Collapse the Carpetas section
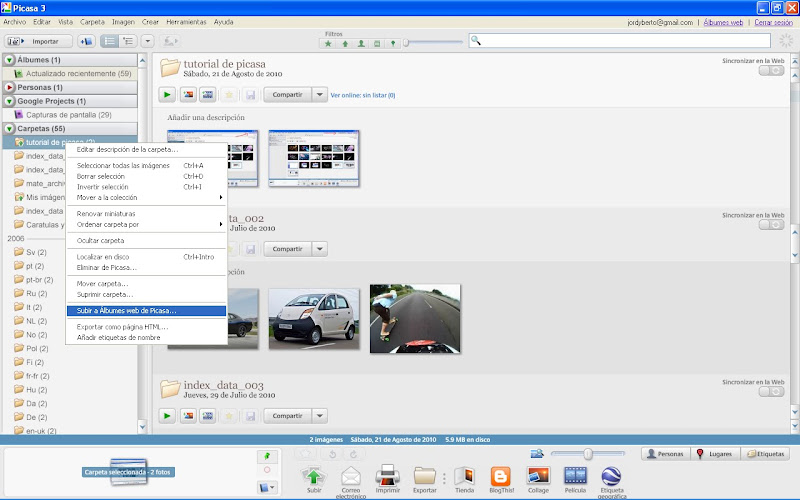 (9, 129)
